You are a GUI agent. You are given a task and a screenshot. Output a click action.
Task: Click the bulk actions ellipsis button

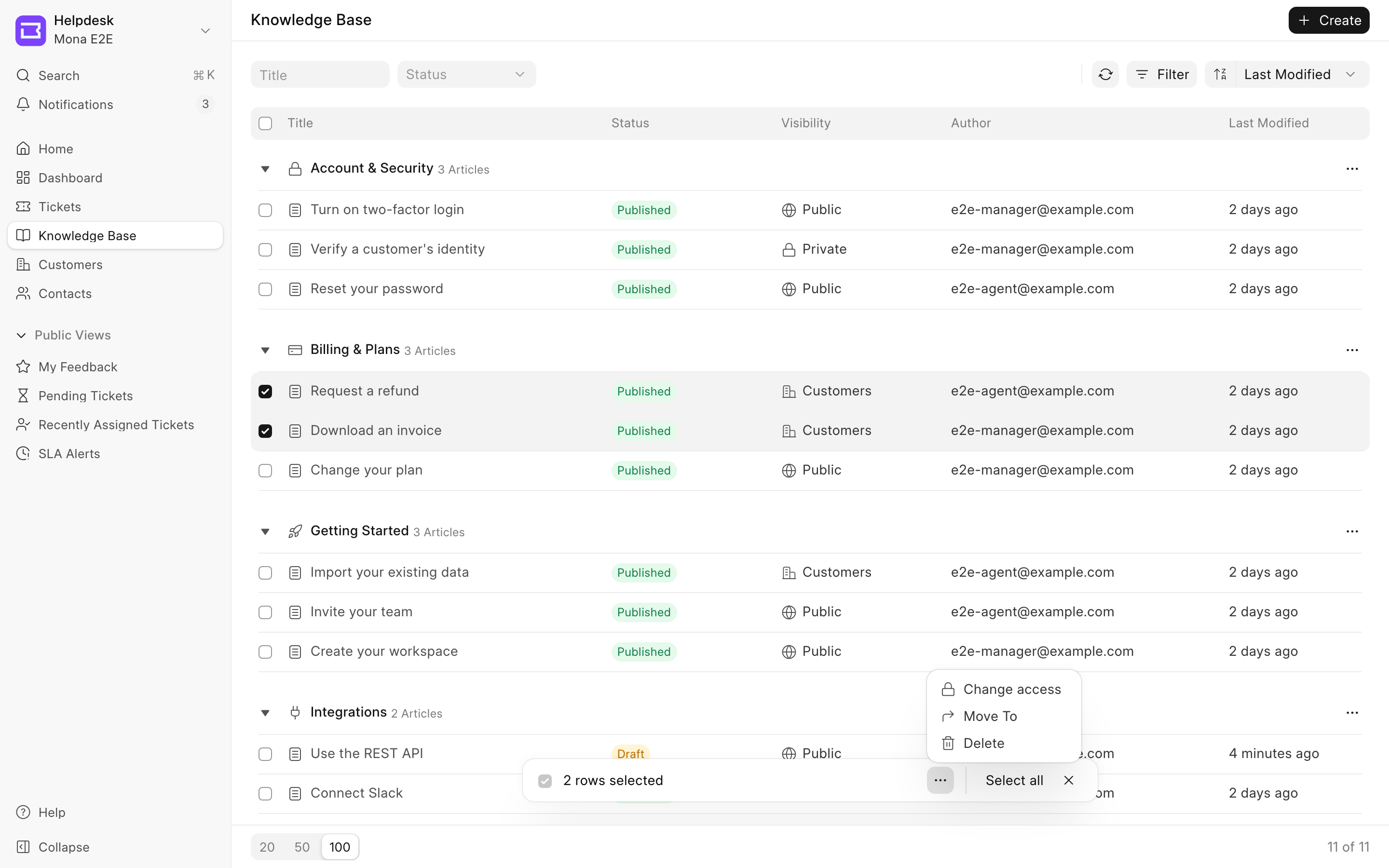(x=940, y=780)
